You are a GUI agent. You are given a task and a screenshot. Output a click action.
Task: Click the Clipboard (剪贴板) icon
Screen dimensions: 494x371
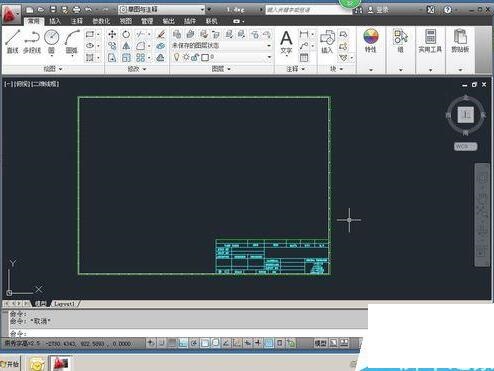point(460,41)
